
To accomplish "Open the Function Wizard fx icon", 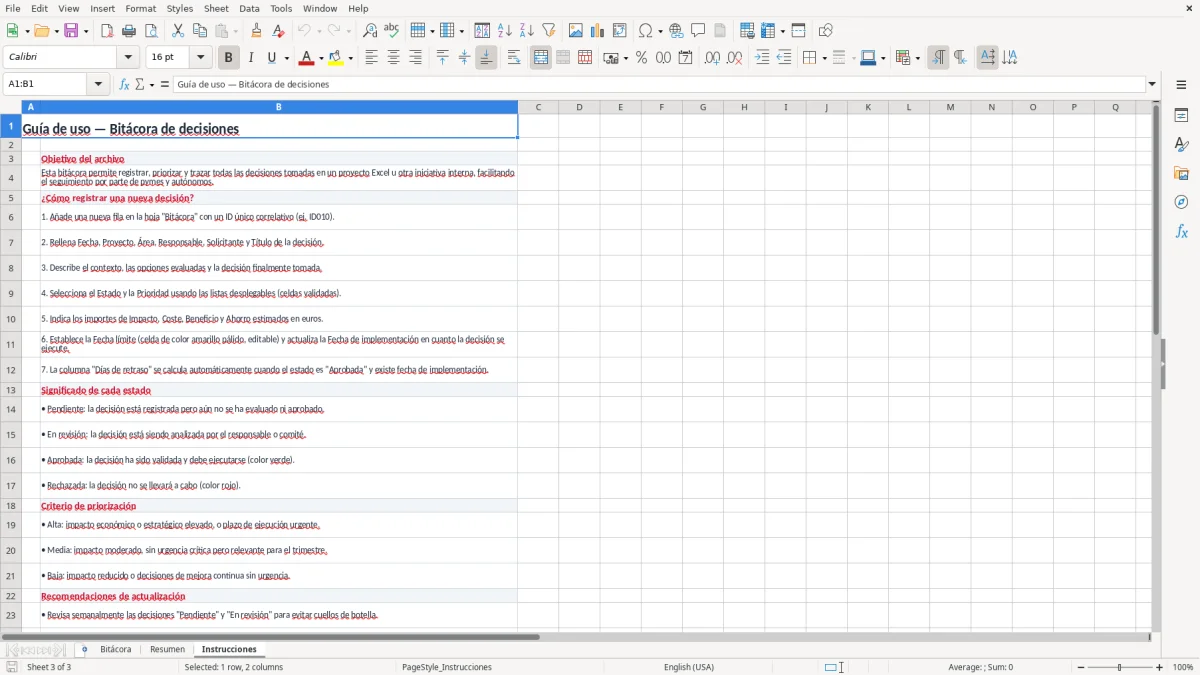I will pyautogui.click(x=124, y=85).
